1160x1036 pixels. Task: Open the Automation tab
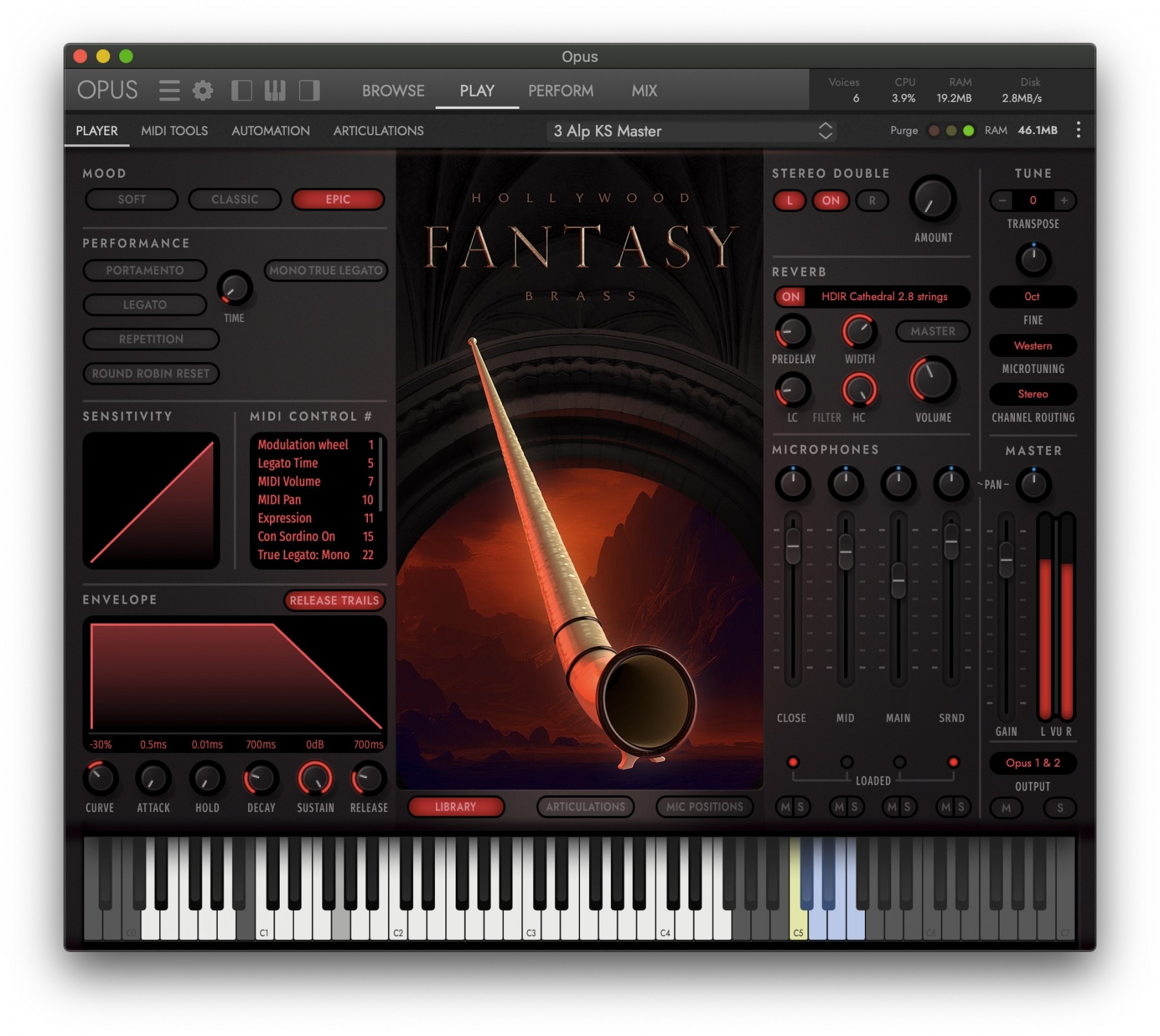(x=271, y=131)
